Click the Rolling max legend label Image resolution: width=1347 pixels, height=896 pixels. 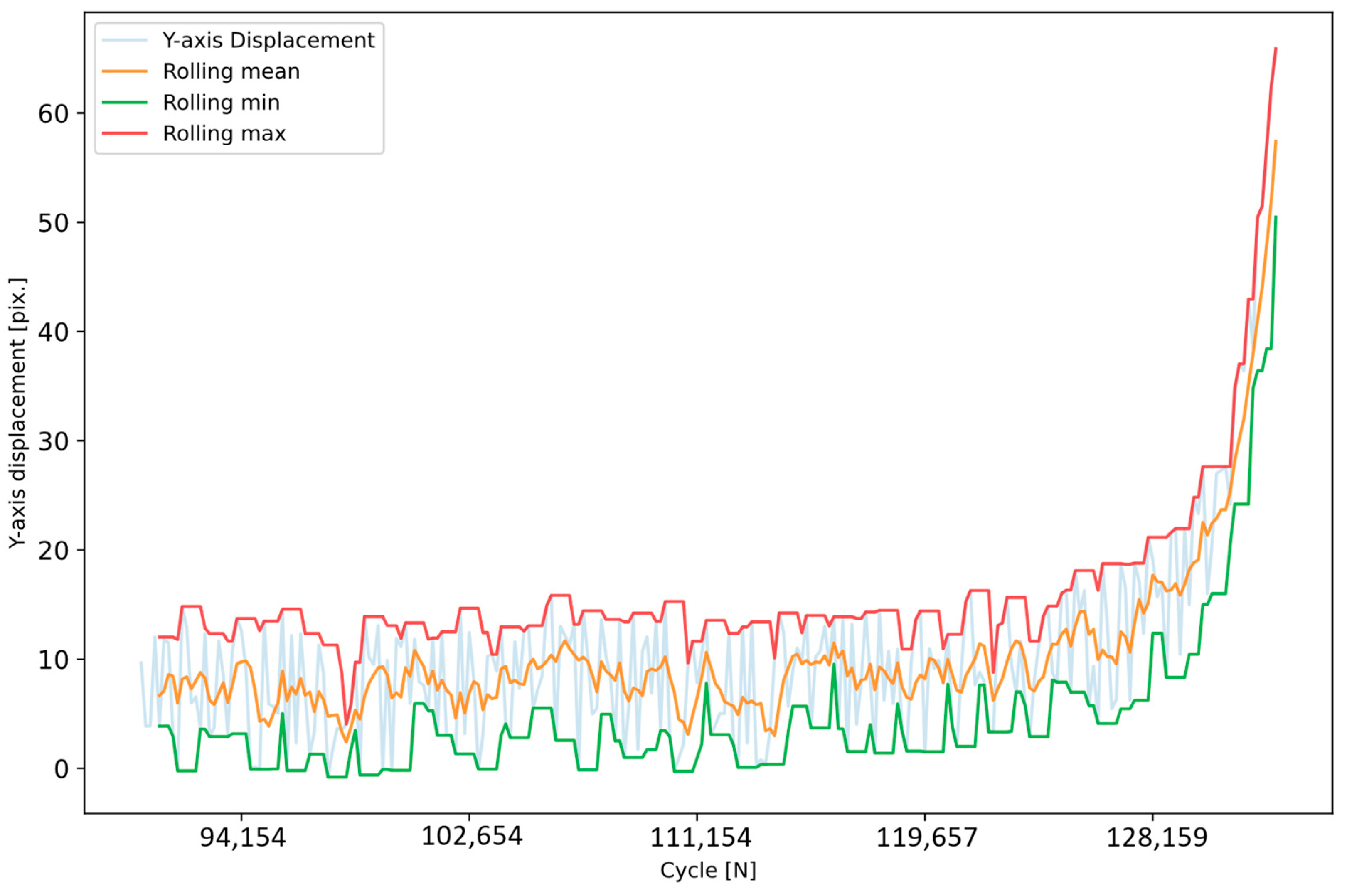point(224,134)
